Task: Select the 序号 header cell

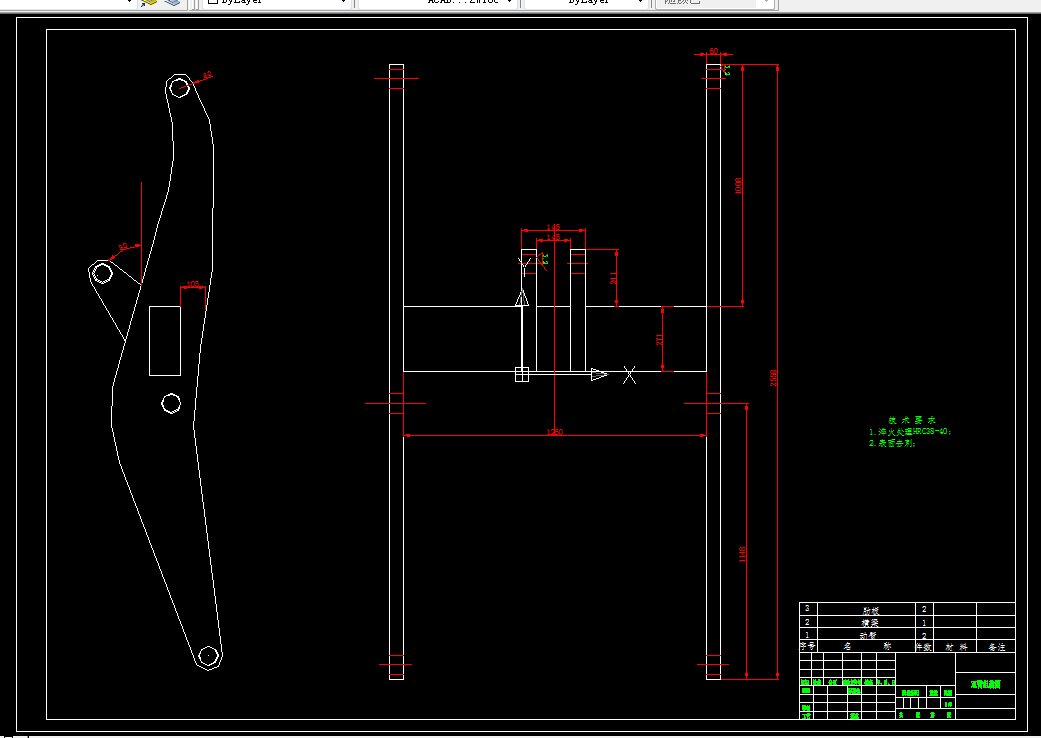Action: (x=807, y=646)
